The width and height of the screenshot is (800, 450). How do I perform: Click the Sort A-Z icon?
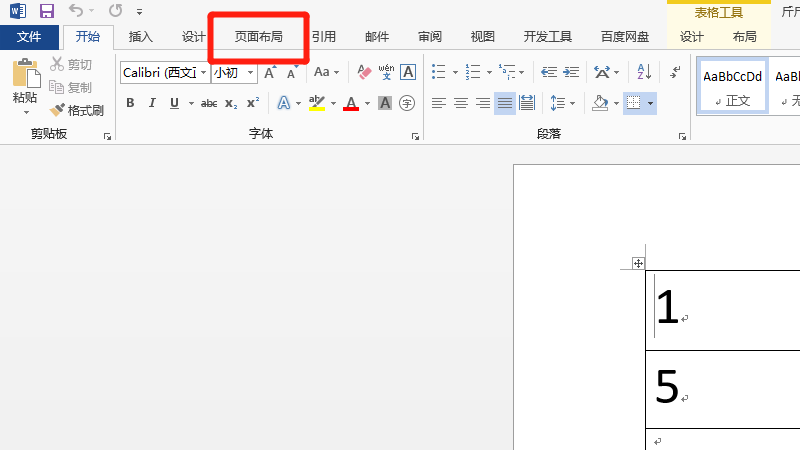click(x=644, y=72)
